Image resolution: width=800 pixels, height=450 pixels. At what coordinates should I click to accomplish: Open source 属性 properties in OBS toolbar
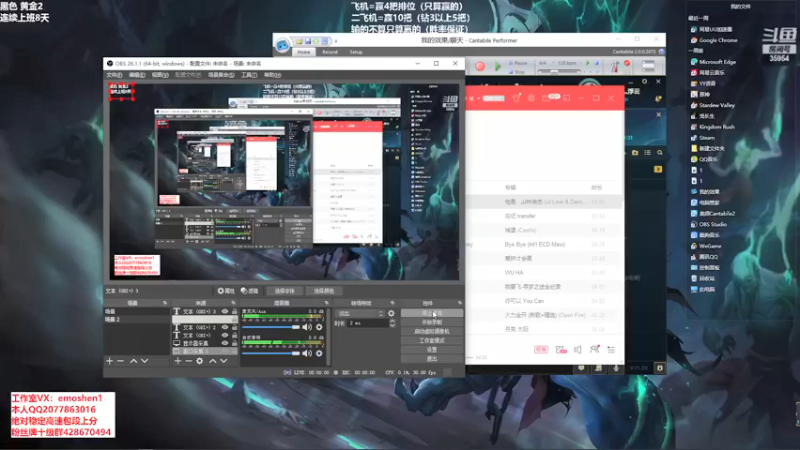click(226, 291)
